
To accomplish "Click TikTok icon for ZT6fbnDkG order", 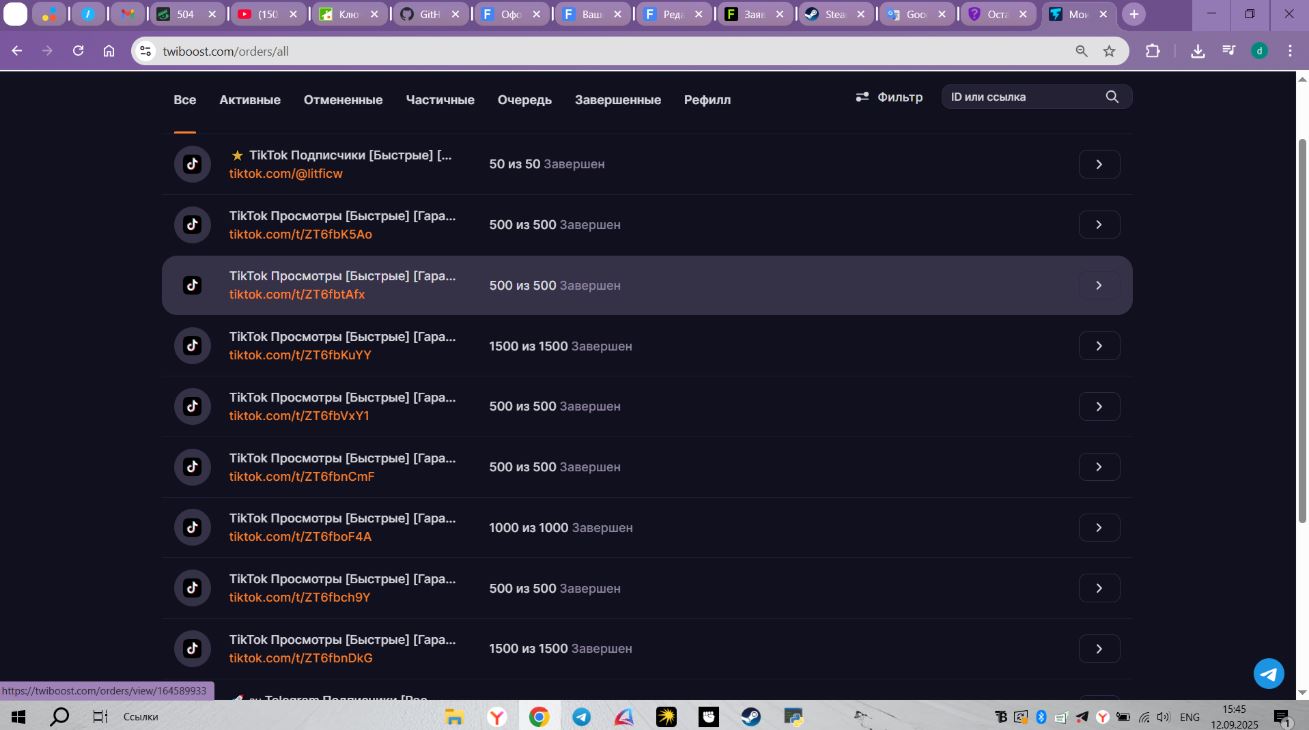I will pyautogui.click(x=193, y=648).
